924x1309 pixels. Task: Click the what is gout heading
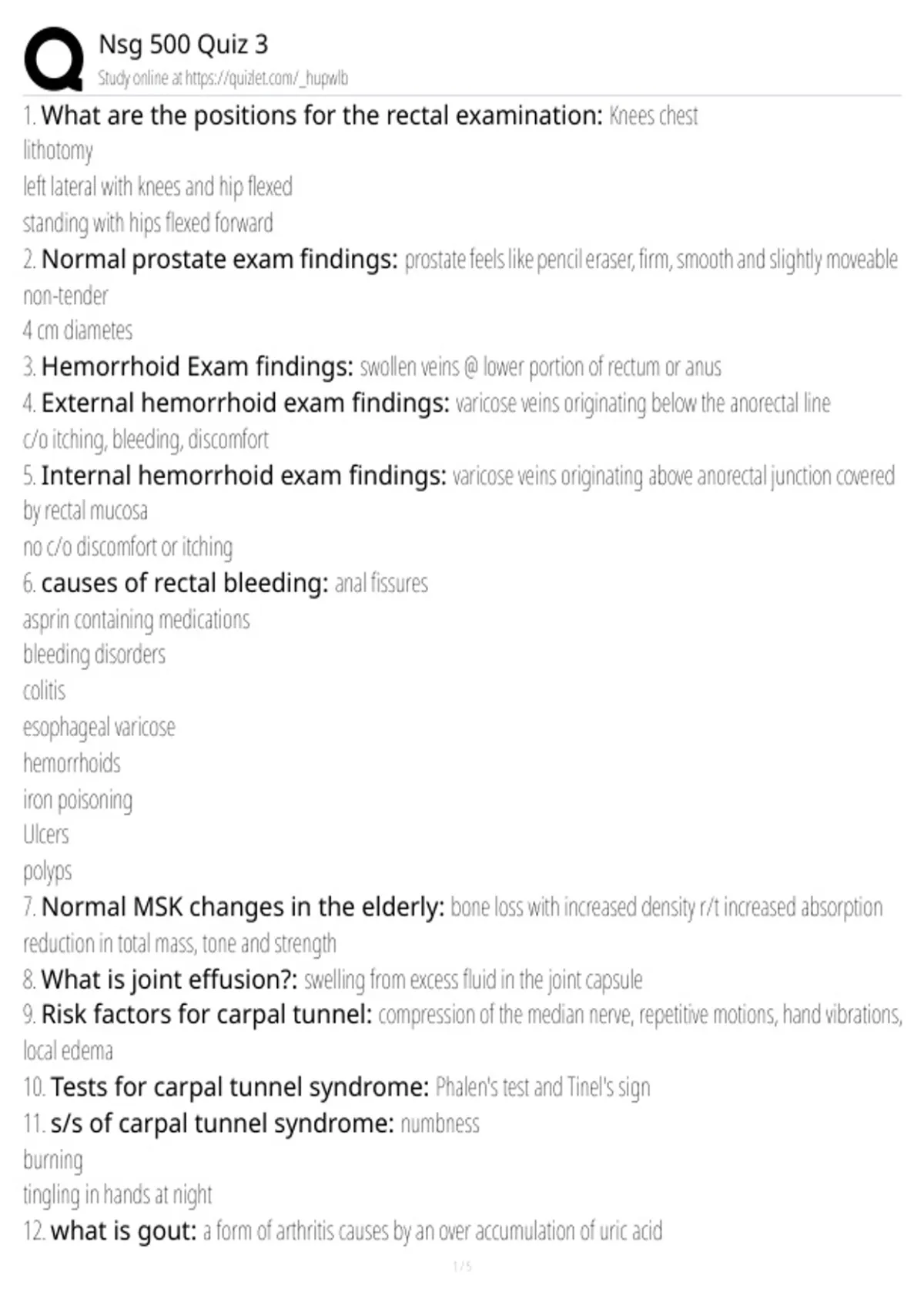[x=123, y=1230]
